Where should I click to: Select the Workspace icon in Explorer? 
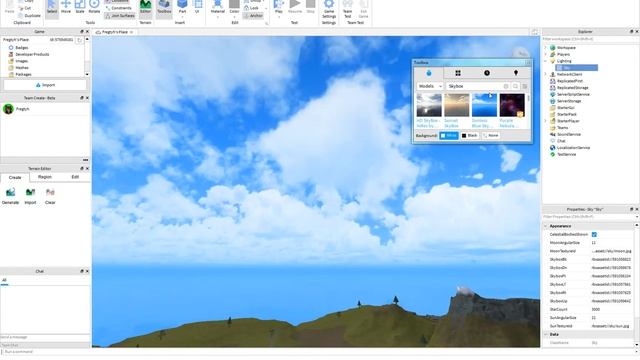tap(553, 48)
